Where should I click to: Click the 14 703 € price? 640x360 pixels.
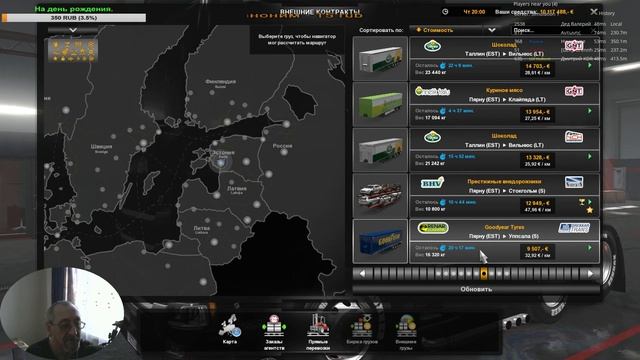[x=538, y=66]
